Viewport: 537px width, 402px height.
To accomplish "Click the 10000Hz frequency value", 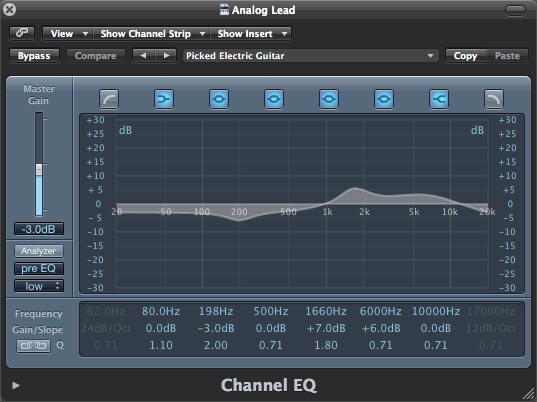I will click(436, 311).
